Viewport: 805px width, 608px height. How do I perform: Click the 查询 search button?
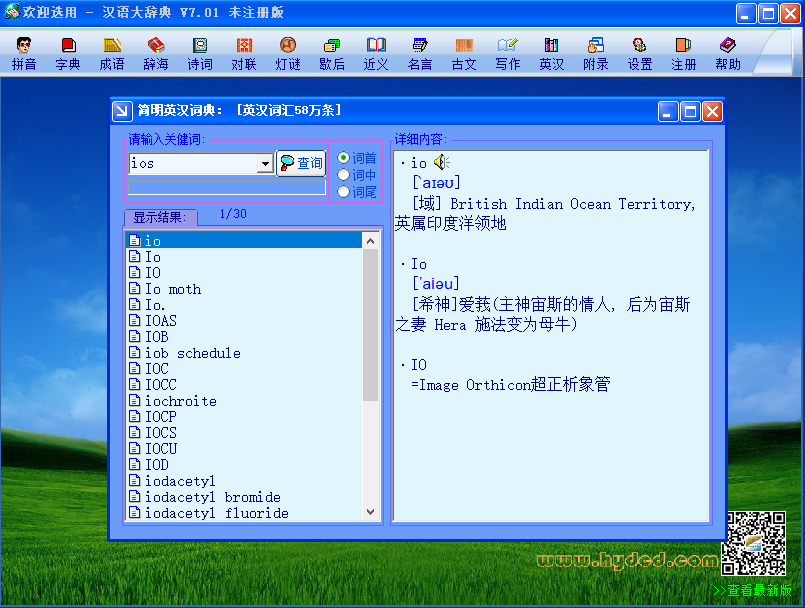(x=301, y=163)
